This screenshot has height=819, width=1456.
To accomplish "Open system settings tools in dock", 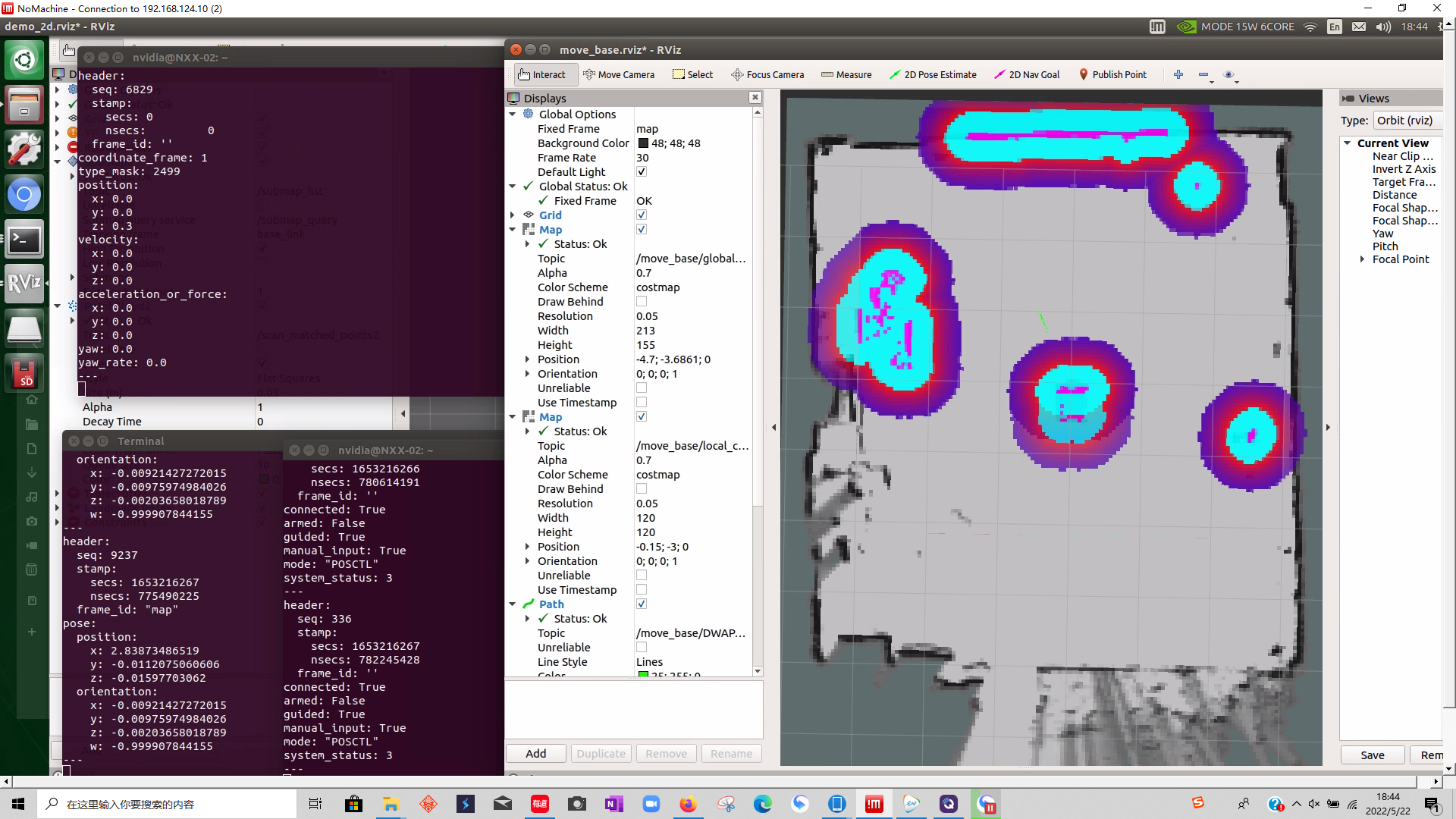I will 24,149.
